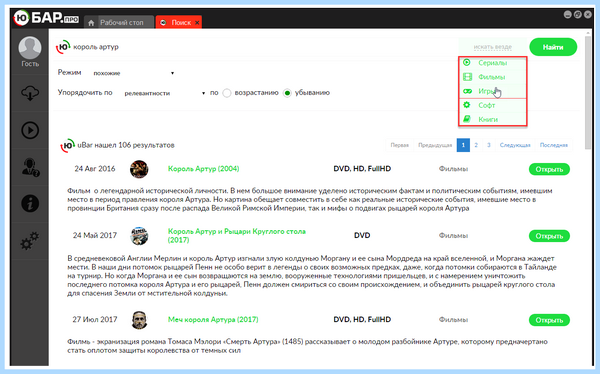The width and height of the screenshot is (600, 374).
Task: Open Меч короля Артура (2017) result
Action: coord(549,320)
